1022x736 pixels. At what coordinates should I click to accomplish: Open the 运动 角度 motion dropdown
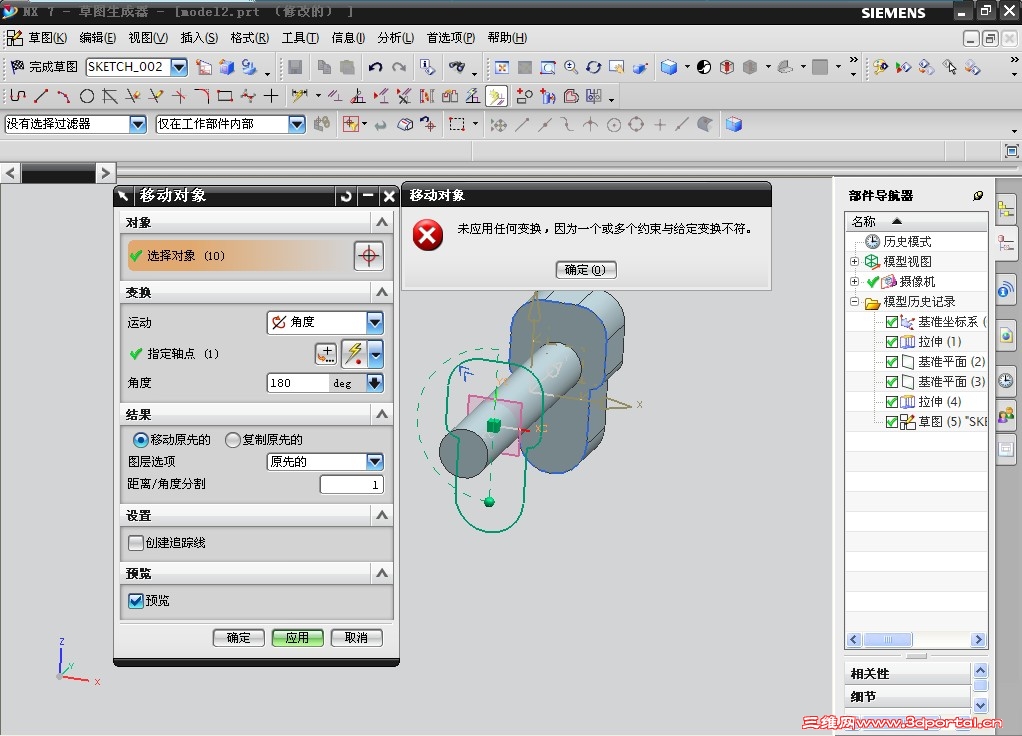tap(375, 322)
